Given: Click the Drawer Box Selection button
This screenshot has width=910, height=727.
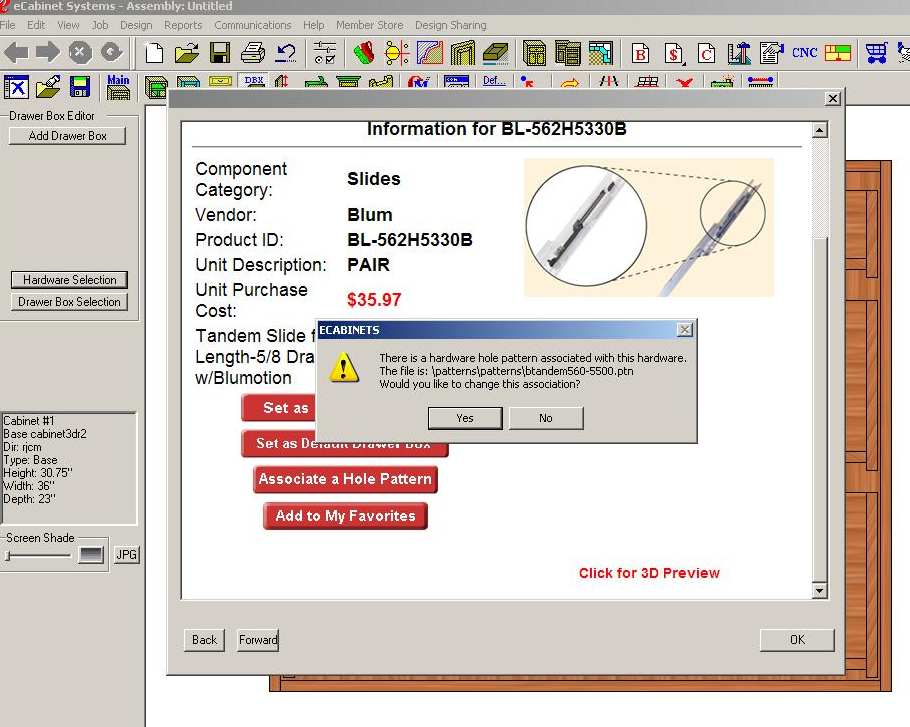Looking at the screenshot, I should [69, 302].
